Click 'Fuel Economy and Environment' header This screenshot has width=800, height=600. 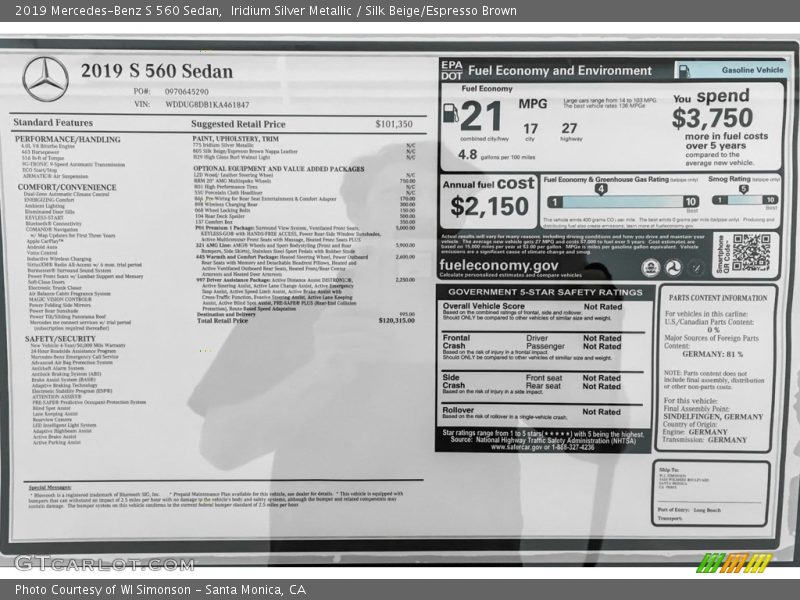point(560,71)
